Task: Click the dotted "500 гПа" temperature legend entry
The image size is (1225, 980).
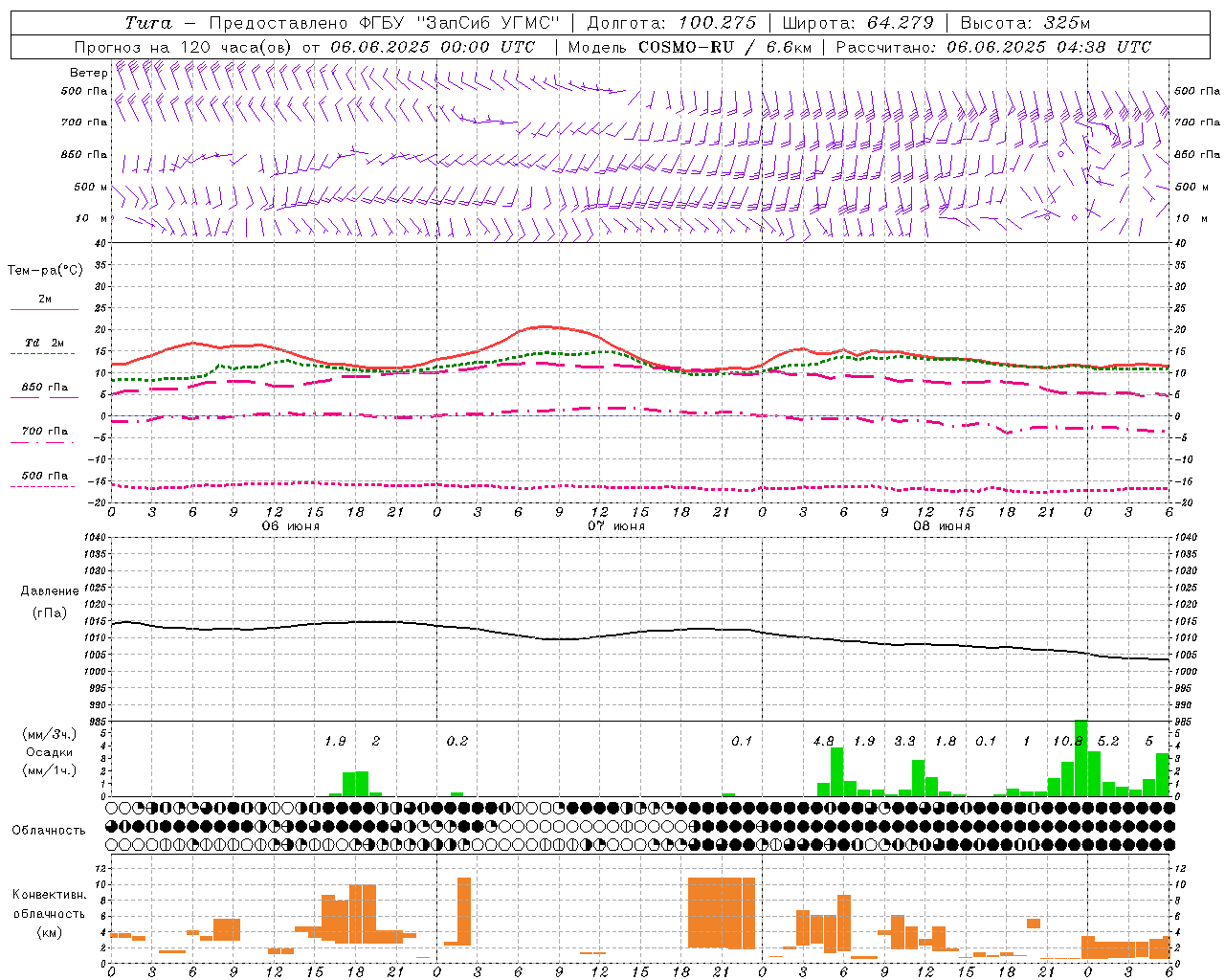Action: click(44, 480)
